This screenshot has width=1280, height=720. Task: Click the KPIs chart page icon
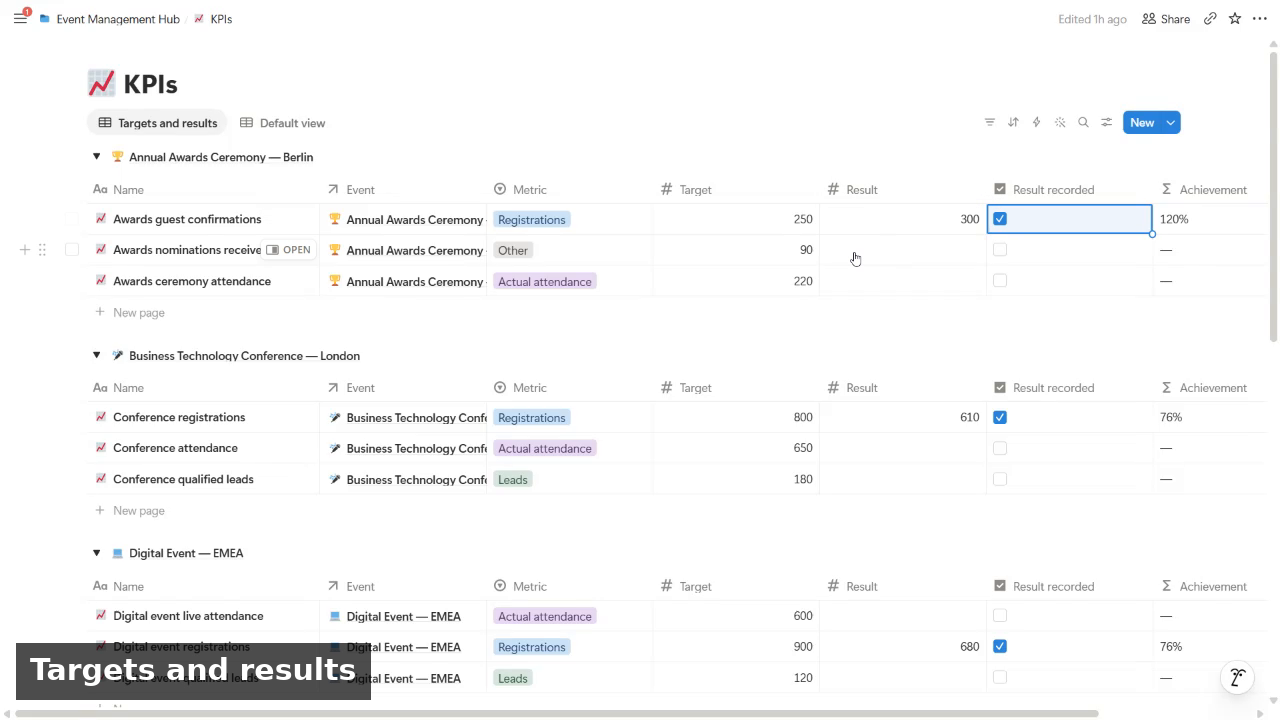point(101,83)
